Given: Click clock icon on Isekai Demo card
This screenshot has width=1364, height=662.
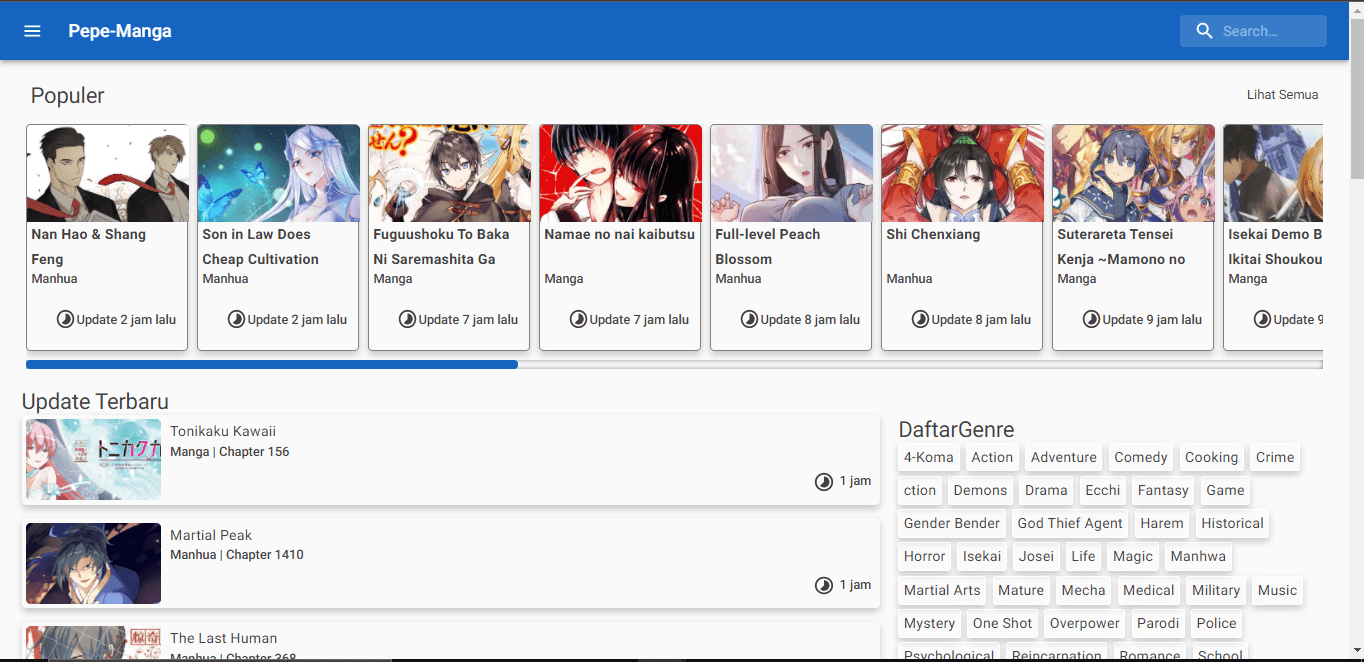Looking at the screenshot, I should tap(1262, 319).
